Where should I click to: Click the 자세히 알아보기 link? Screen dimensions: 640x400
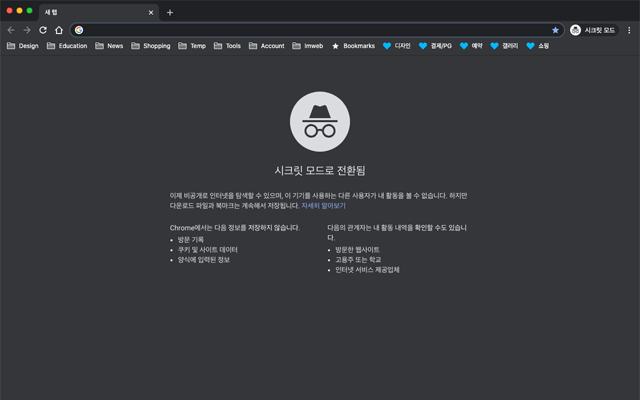[x=323, y=206]
